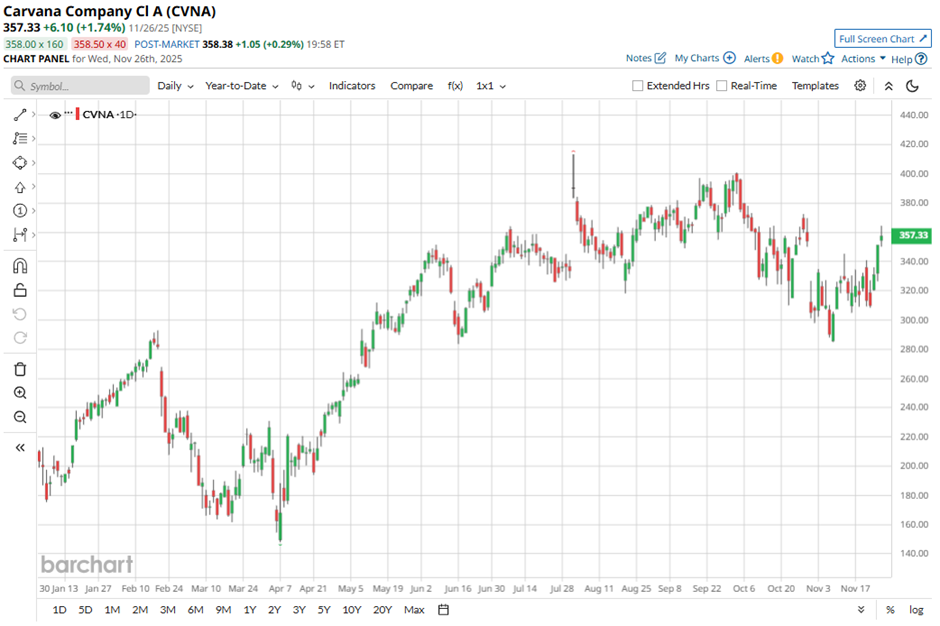Zoom in on the chart
Image resolution: width=940 pixels, height=626 pixels.
point(20,393)
